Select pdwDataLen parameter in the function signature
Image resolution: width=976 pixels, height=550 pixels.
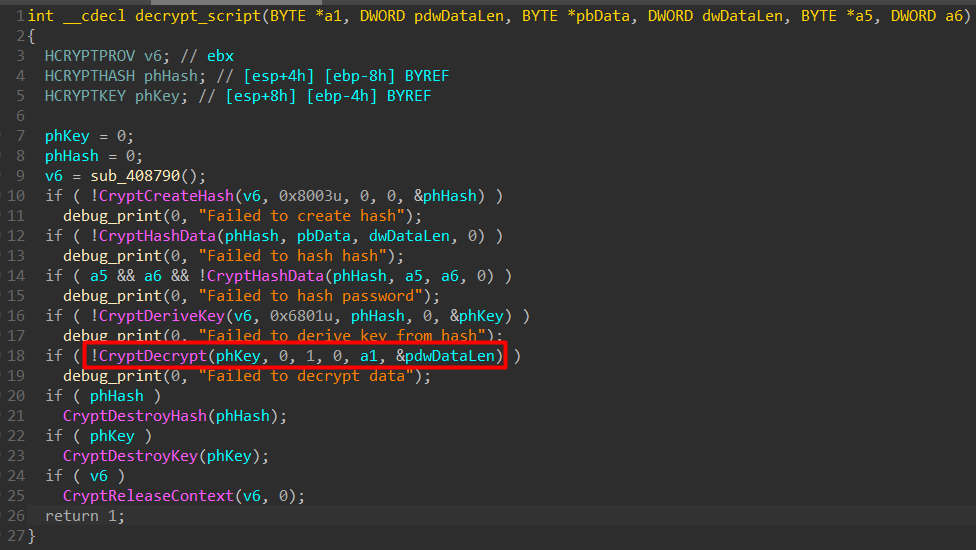(x=459, y=16)
